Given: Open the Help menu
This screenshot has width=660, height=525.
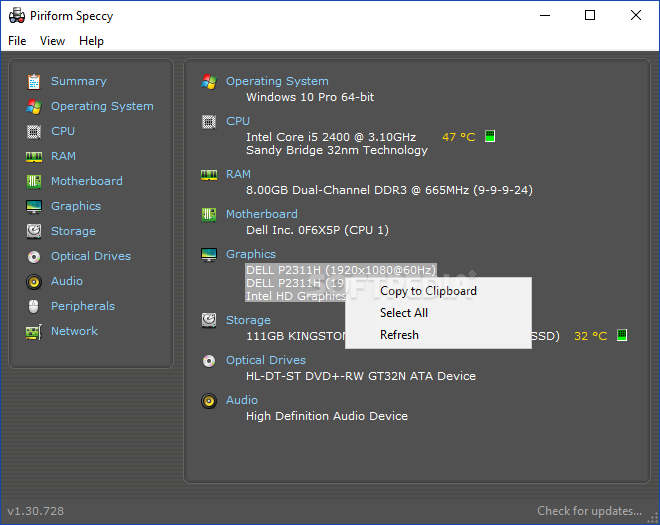Looking at the screenshot, I should [91, 41].
